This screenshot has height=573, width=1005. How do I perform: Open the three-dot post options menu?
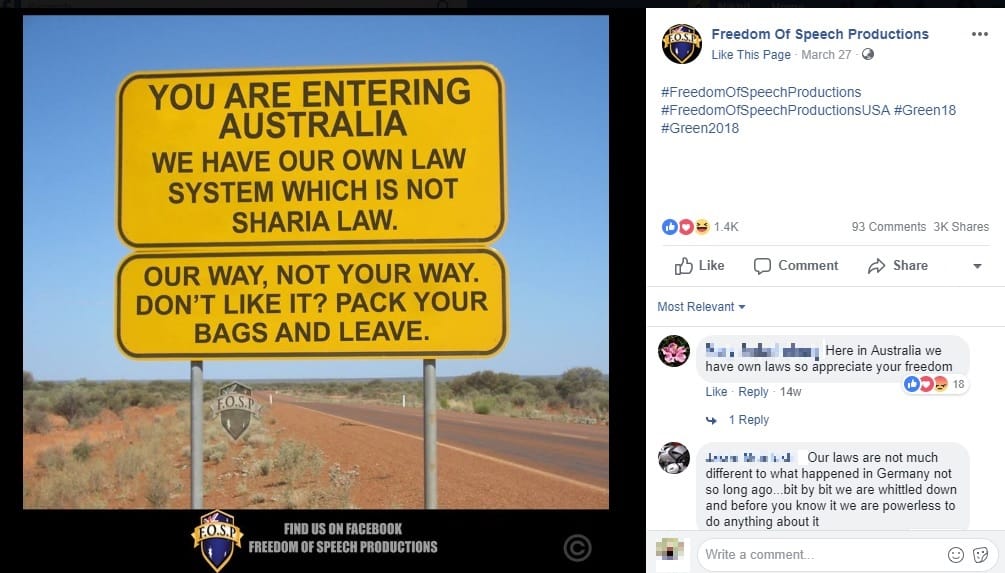click(x=979, y=35)
